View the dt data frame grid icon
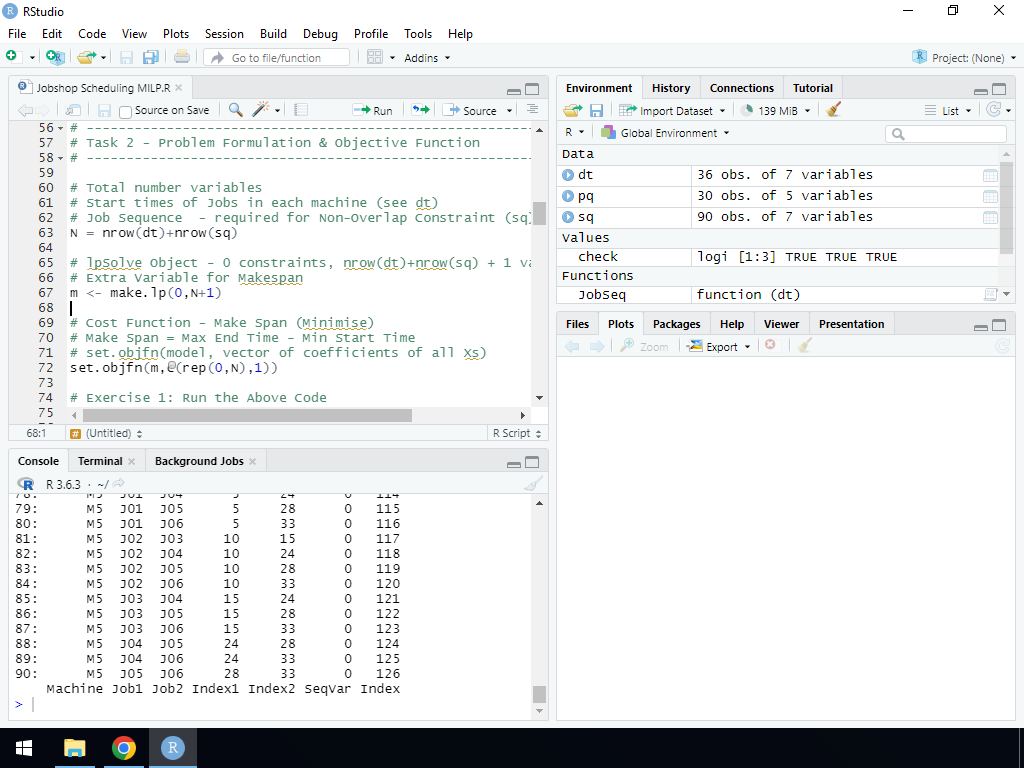The image size is (1024, 768). pos(990,175)
